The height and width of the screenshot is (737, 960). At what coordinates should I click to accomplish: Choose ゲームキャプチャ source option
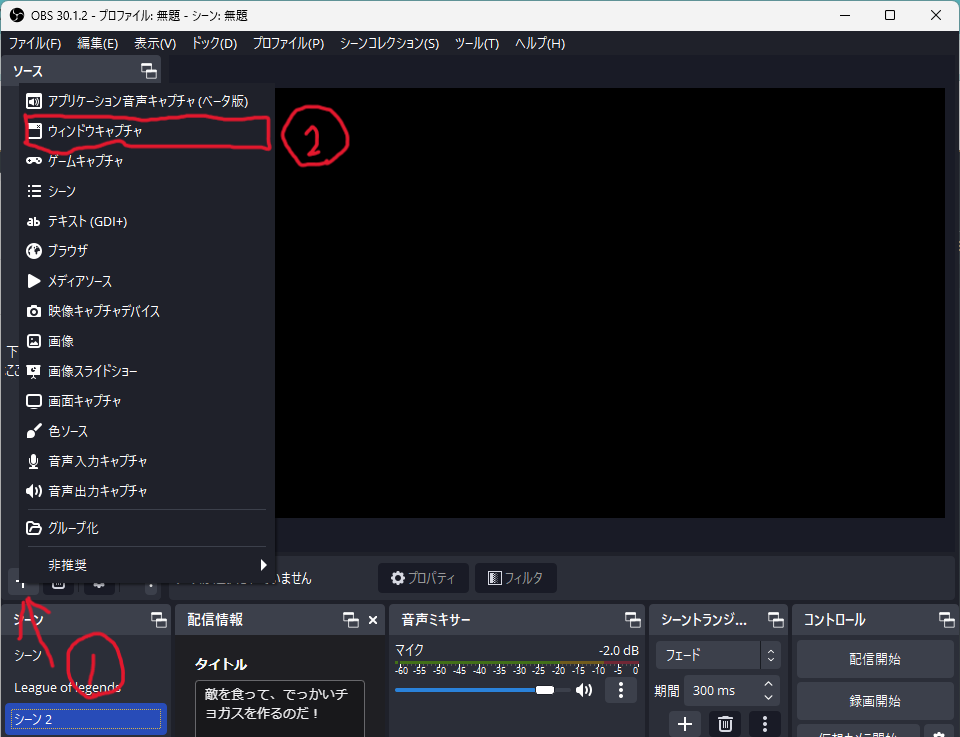pos(85,161)
